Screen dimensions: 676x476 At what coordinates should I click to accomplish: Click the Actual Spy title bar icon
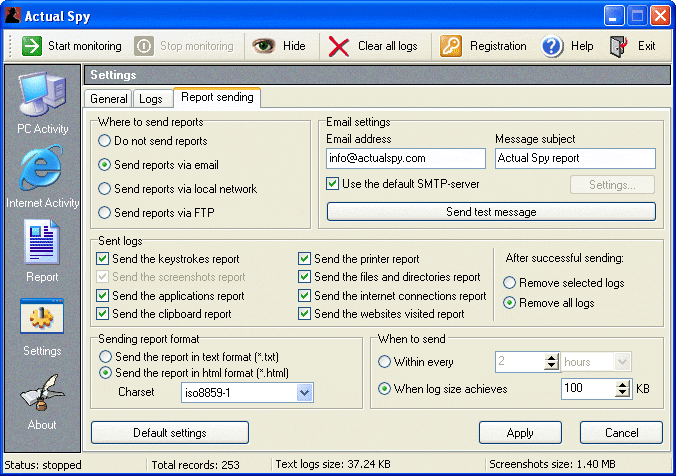(x=13, y=16)
